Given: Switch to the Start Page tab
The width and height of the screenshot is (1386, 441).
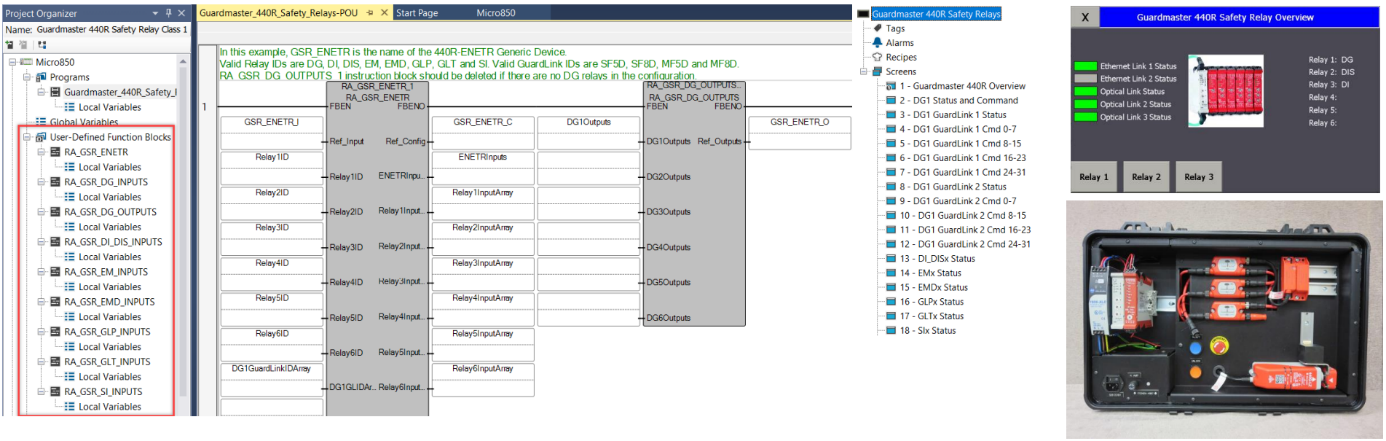Looking at the screenshot, I should [x=416, y=13].
